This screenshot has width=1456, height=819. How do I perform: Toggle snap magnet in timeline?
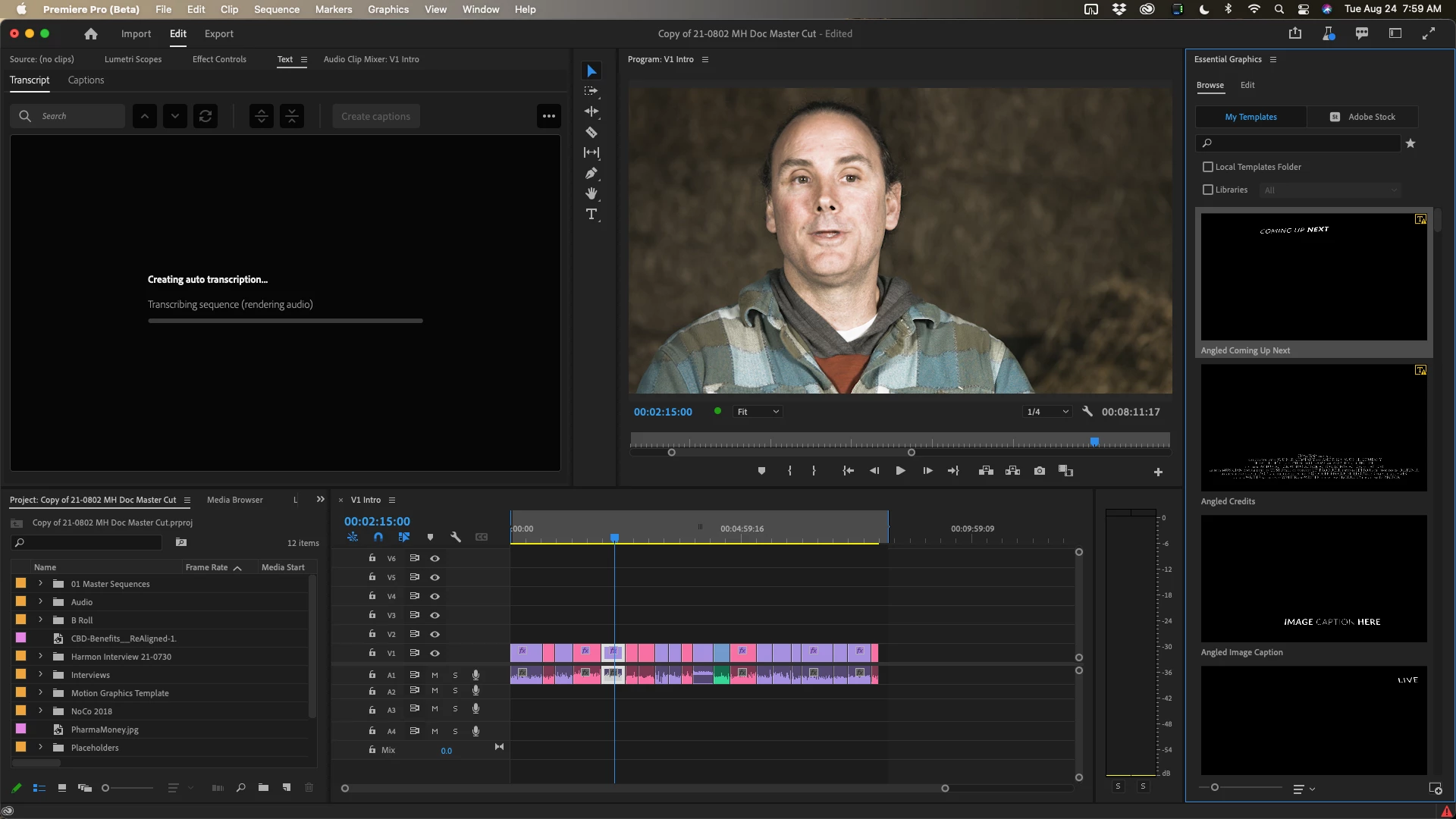pos(378,537)
